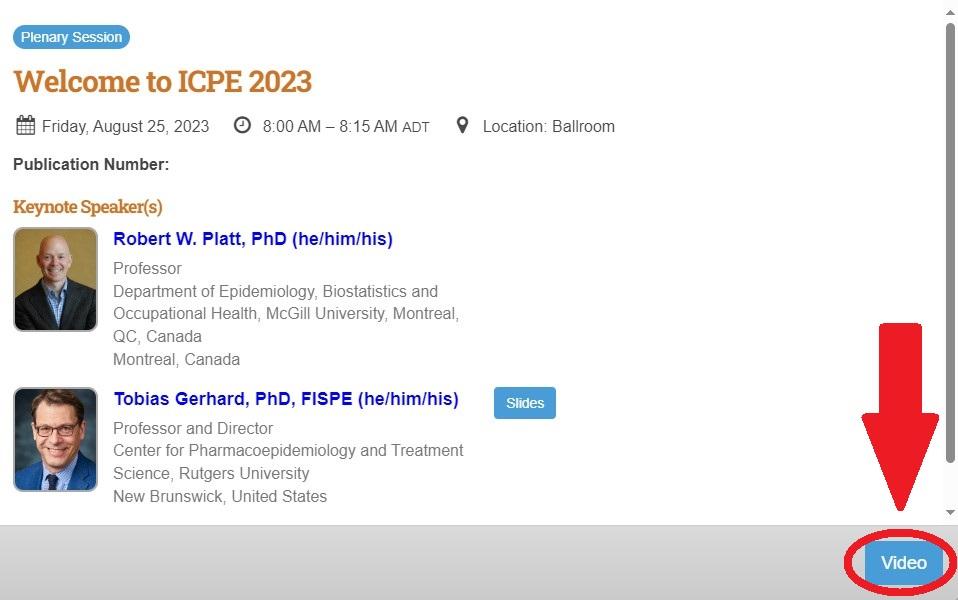Click the Friday, August 25, 2023 date text
This screenshot has height=600, width=958.
[126, 126]
